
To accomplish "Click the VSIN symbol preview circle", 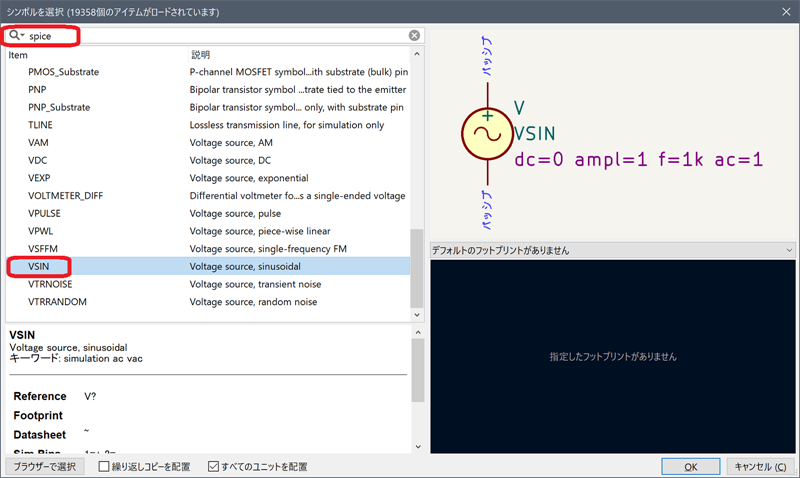I will click(x=487, y=134).
